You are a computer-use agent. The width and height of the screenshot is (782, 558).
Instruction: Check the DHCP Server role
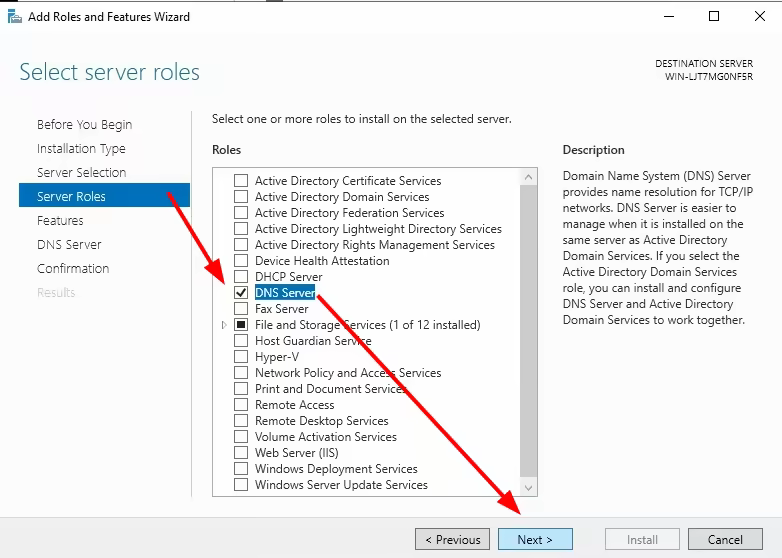pos(241,277)
